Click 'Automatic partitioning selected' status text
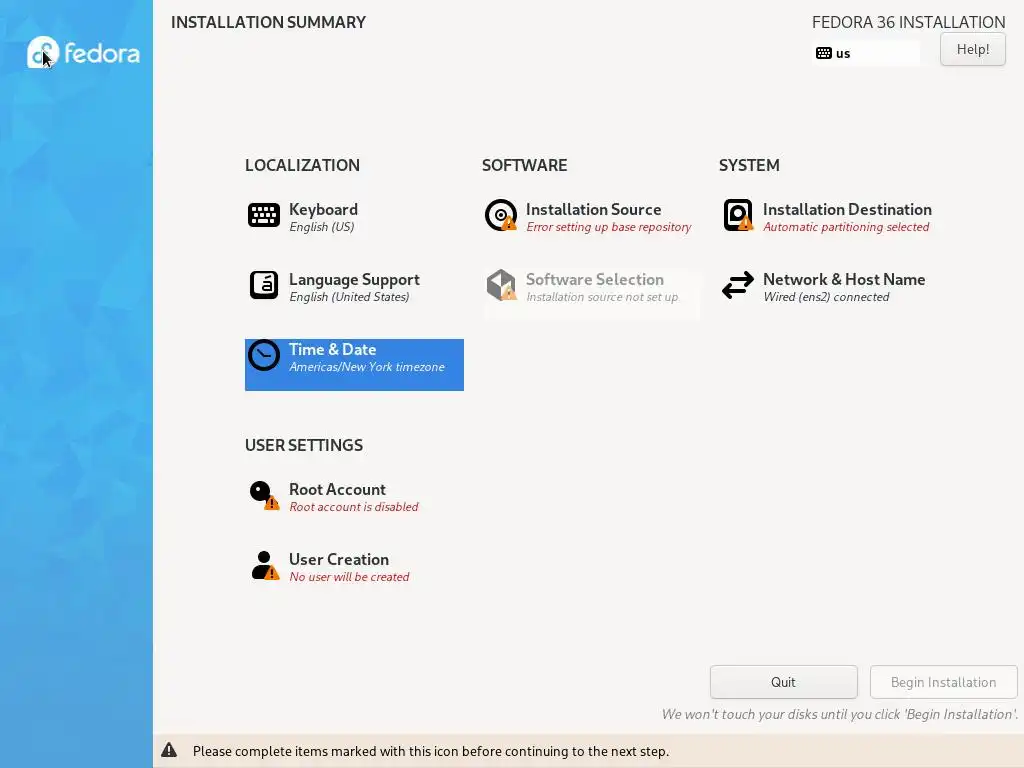 click(846, 227)
